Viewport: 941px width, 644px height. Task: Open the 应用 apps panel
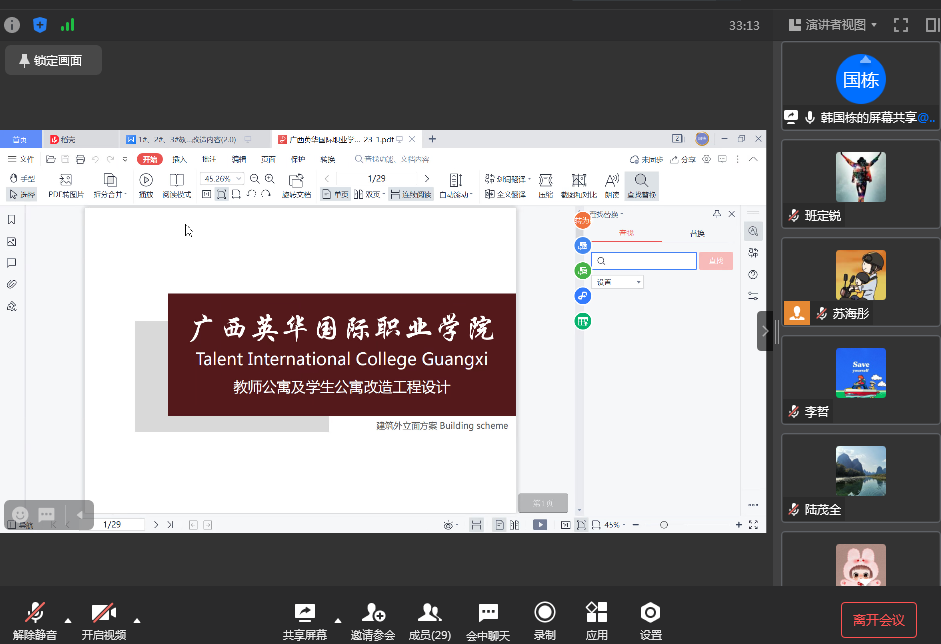pos(597,620)
